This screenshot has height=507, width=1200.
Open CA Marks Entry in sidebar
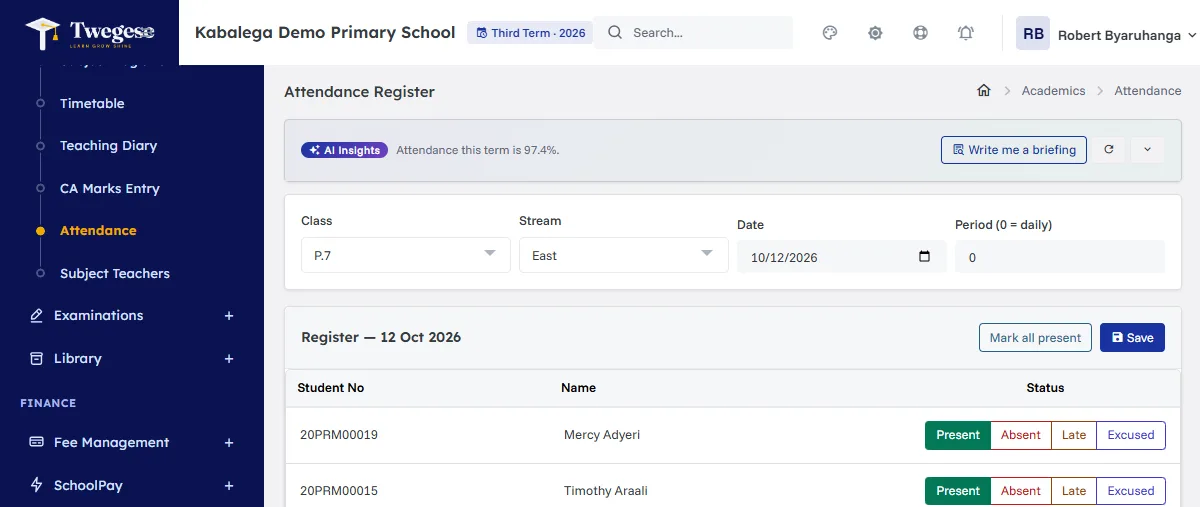point(110,188)
